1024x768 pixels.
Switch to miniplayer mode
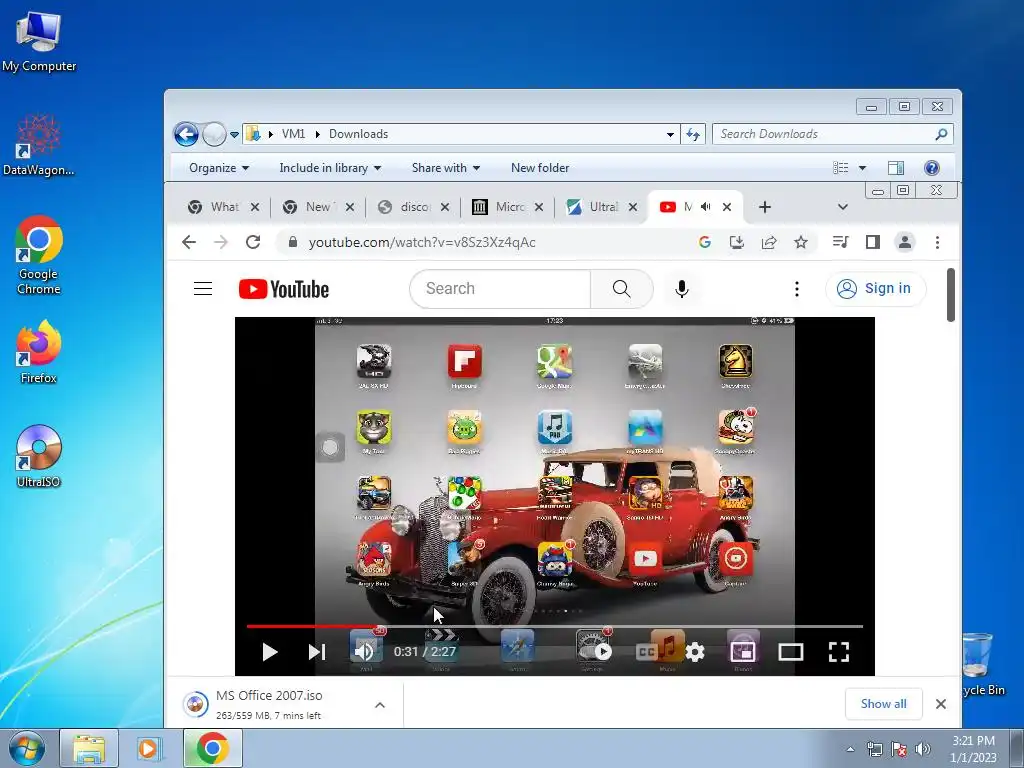(x=743, y=652)
